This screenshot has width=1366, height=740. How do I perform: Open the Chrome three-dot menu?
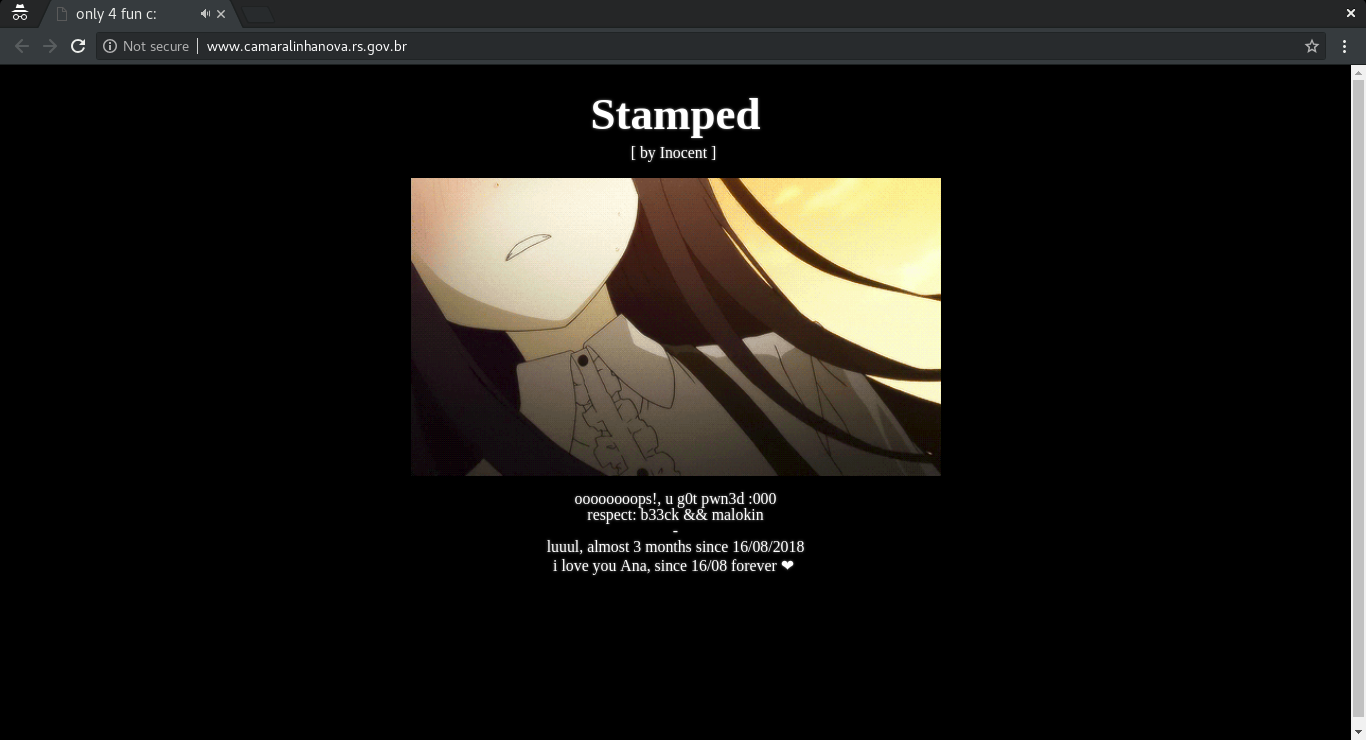click(1345, 46)
